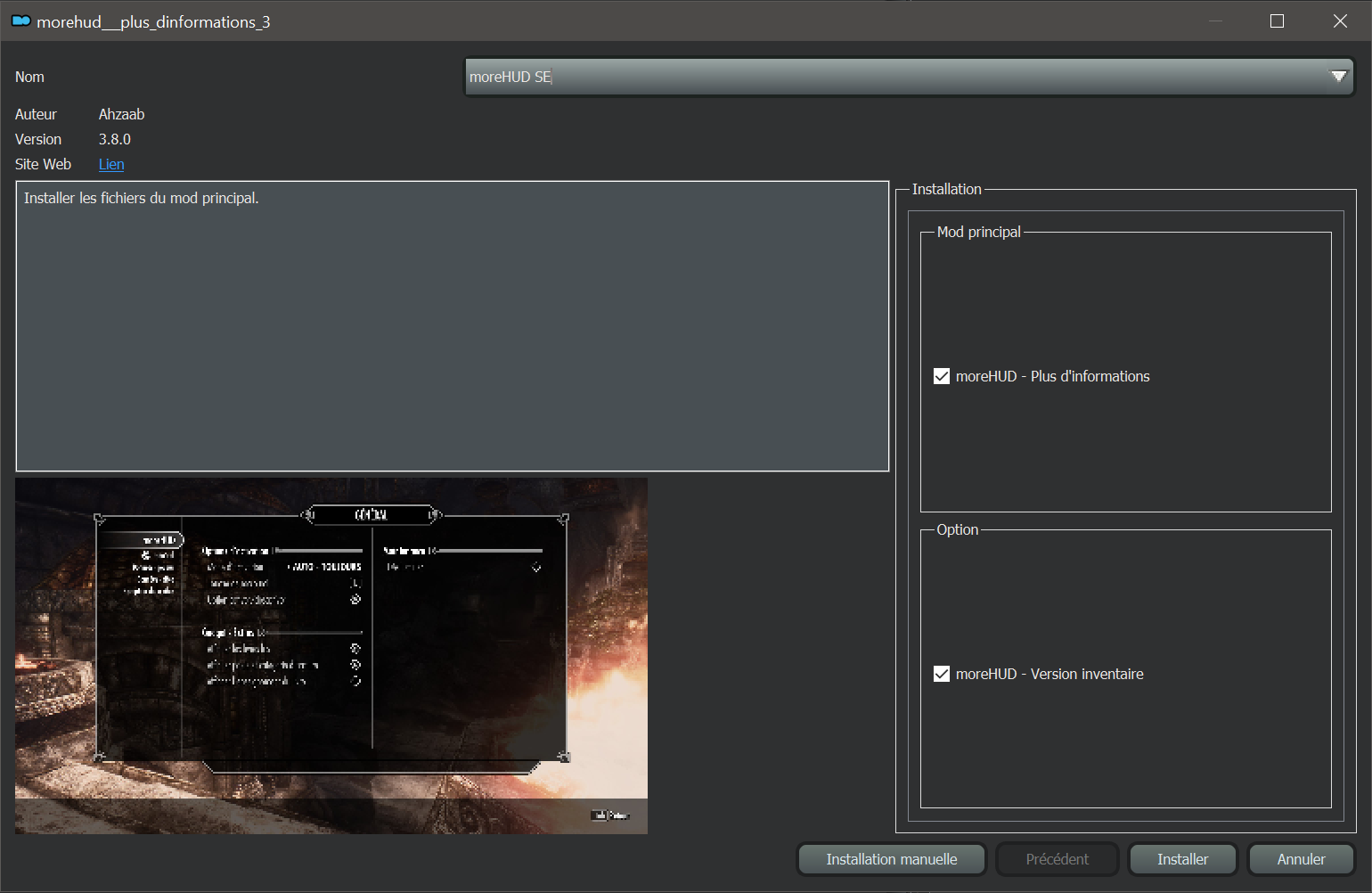Image resolution: width=1372 pixels, height=893 pixels.
Task: Open the Lien website link
Action: pyautogui.click(x=111, y=164)
